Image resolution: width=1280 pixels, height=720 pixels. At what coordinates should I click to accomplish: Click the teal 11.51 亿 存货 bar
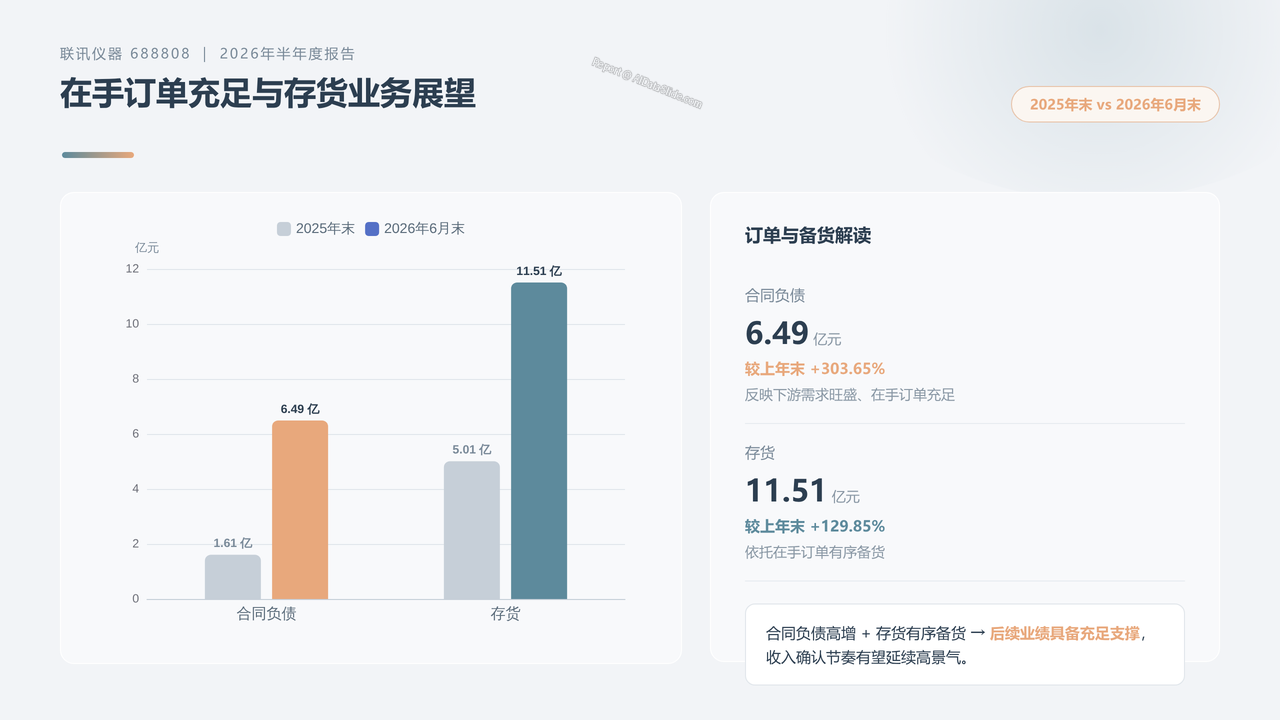(x=539, y=441)
